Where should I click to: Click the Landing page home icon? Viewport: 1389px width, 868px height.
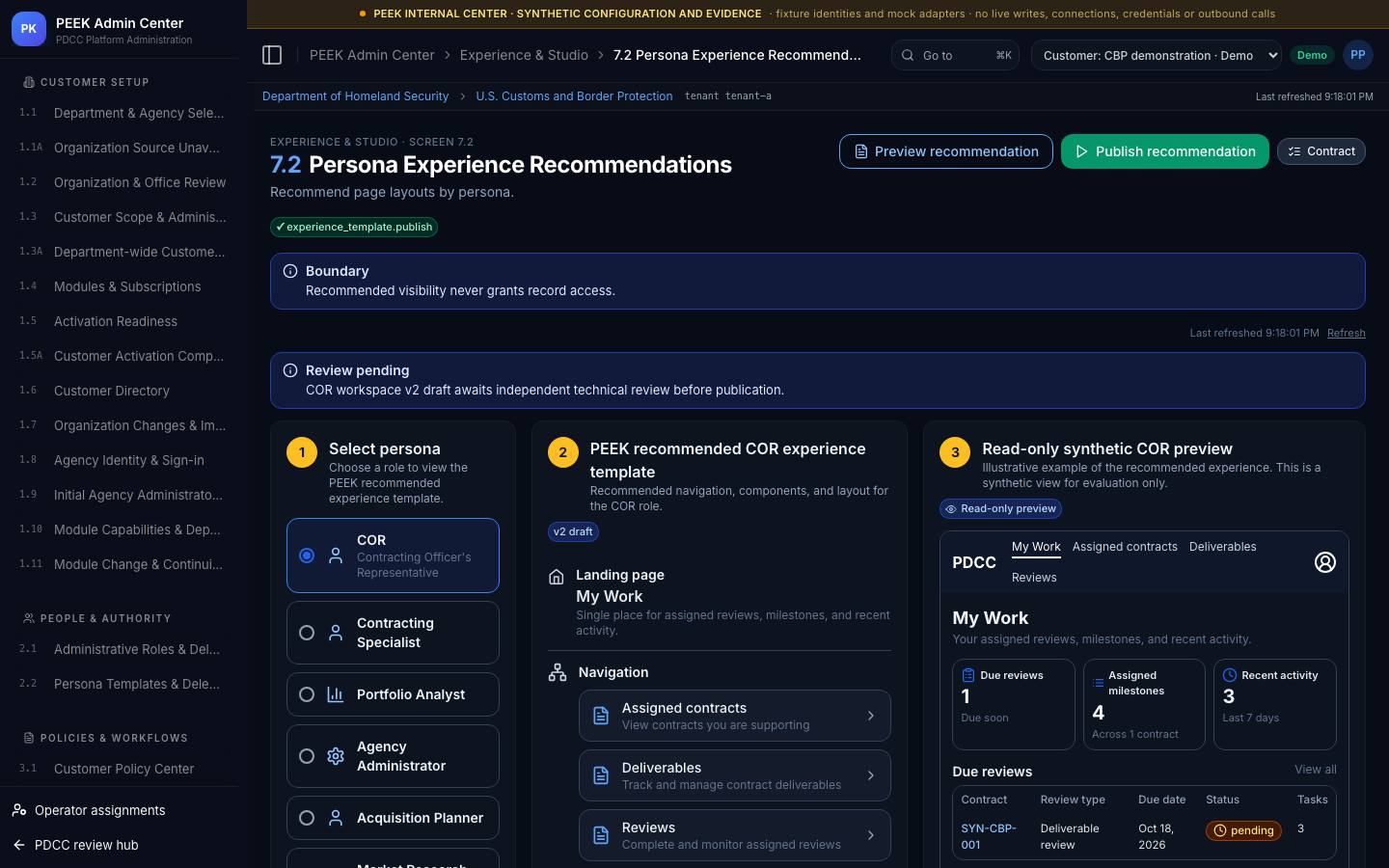tap(557, 577)
